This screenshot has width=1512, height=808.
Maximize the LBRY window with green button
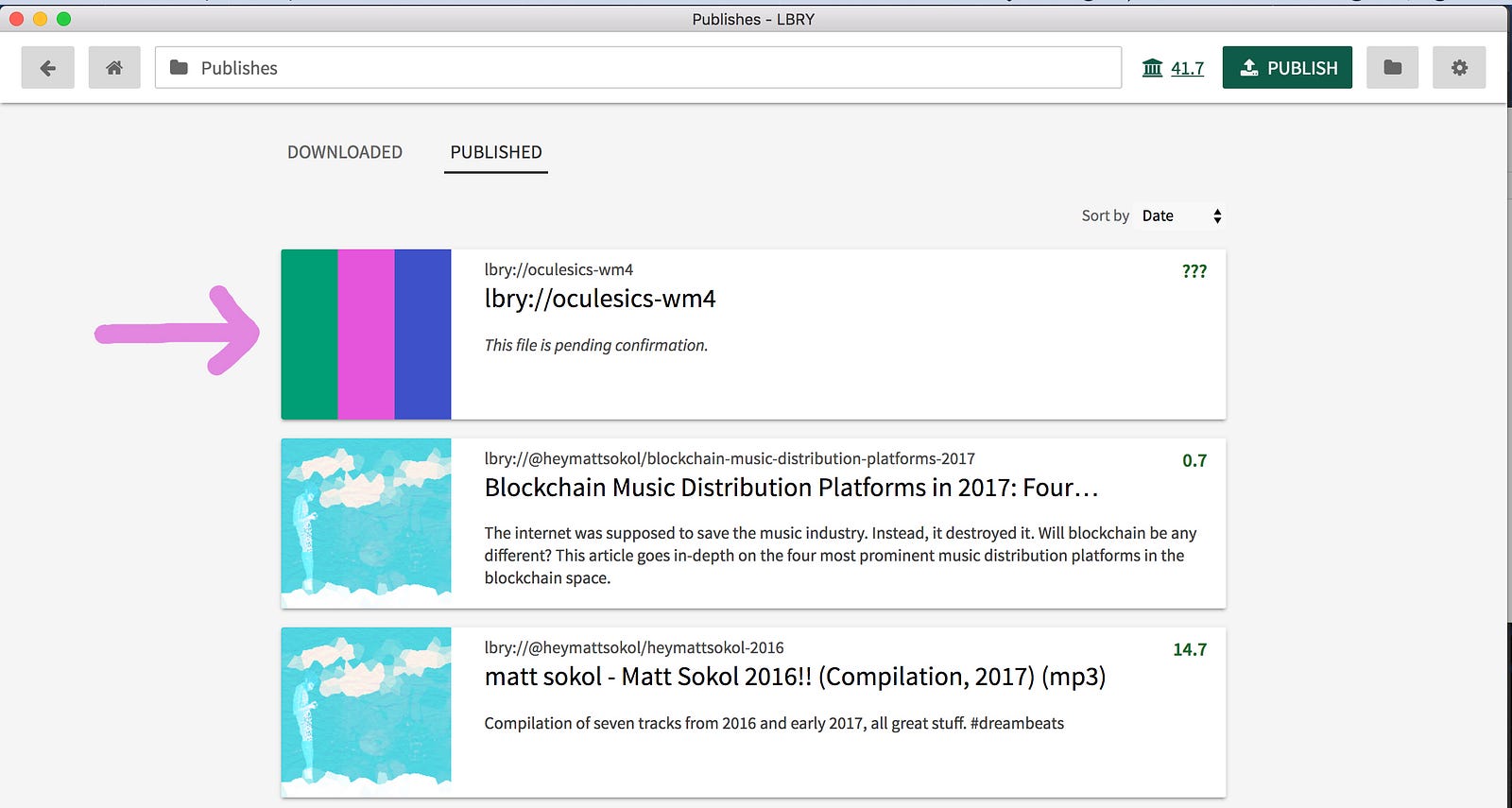pyautogui.click(x=63, y=19)
